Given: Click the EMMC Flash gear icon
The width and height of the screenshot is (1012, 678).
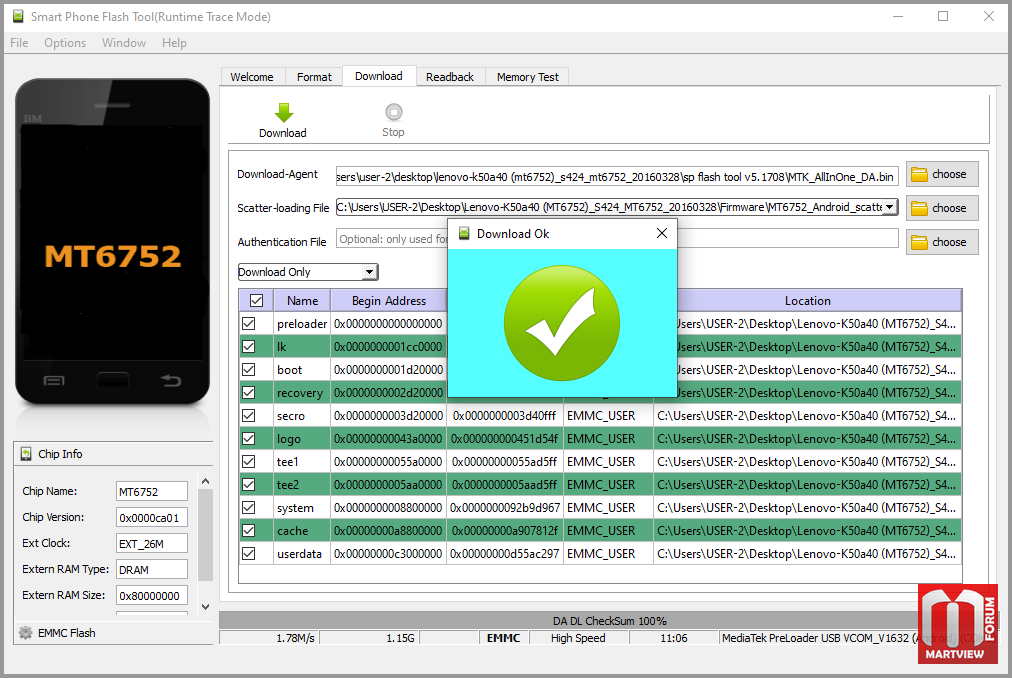Looking at the screenshot, I should point(26,633).
